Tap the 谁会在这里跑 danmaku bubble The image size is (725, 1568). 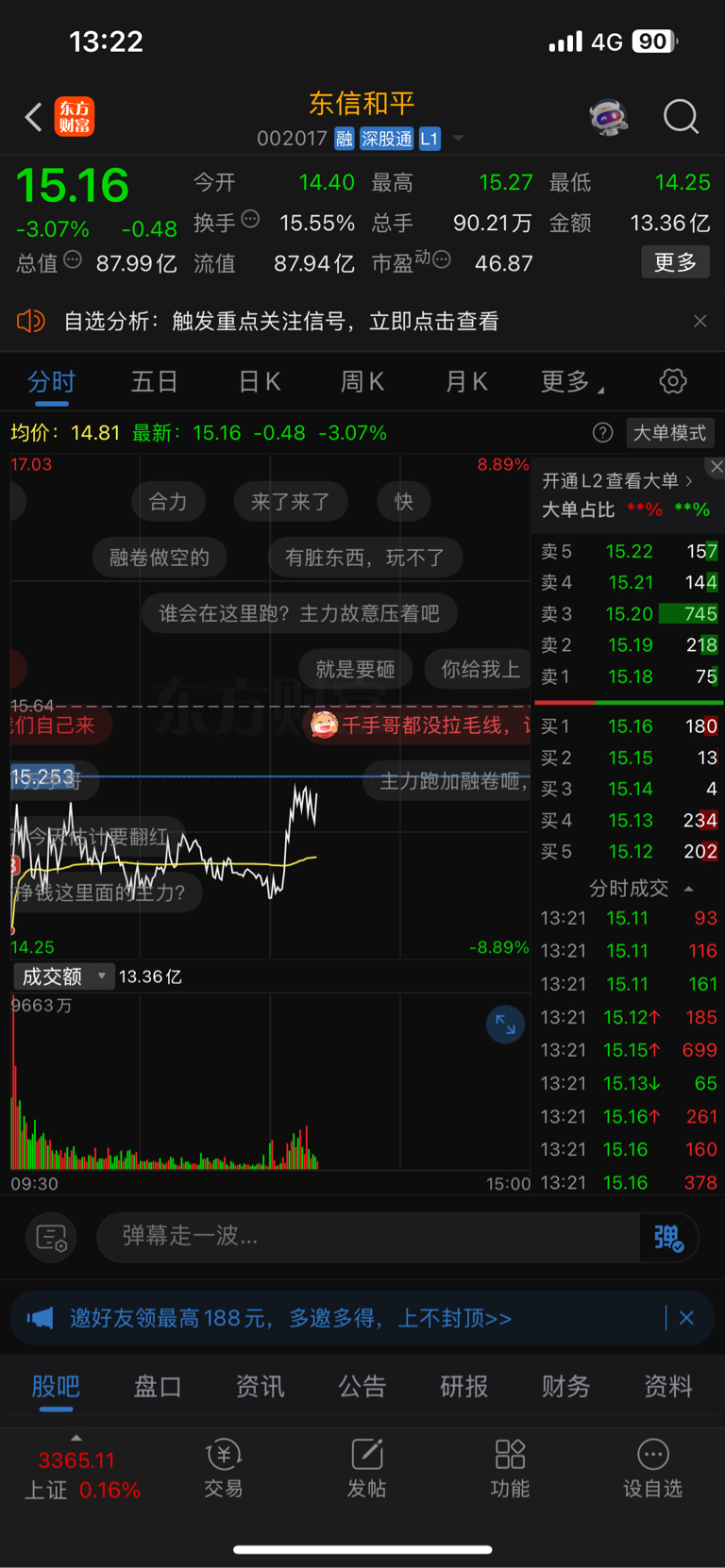[299, 614]
